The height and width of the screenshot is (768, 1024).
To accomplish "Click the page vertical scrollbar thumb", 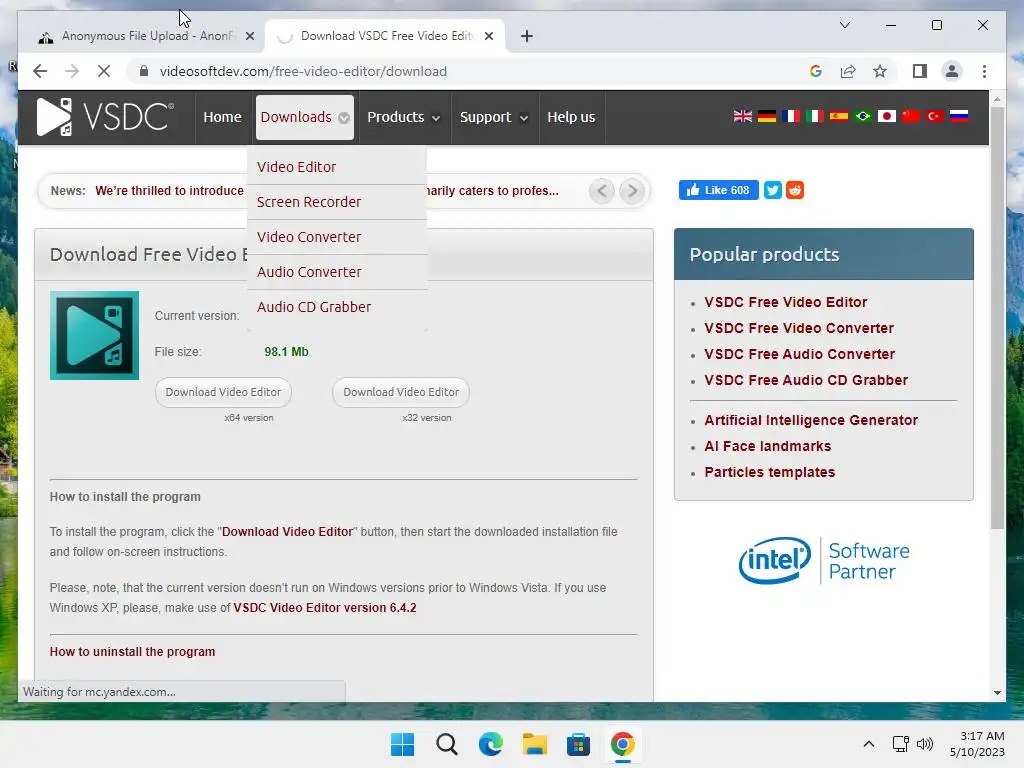I will click(x=997, y=317).
